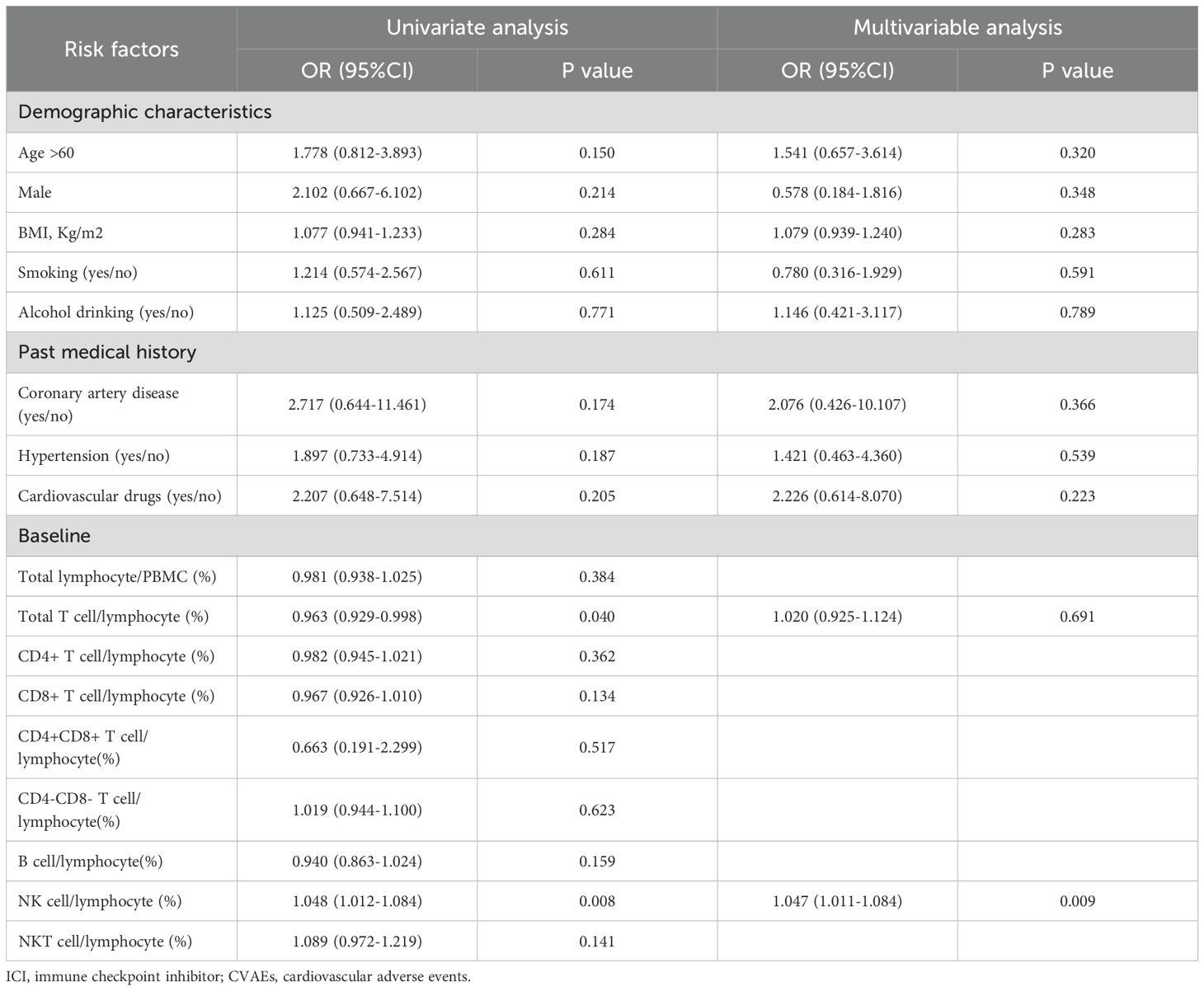Click value '0.780 (0.316-1.929)'
Screen dimensions: 1204x991
tap(837, 272)
